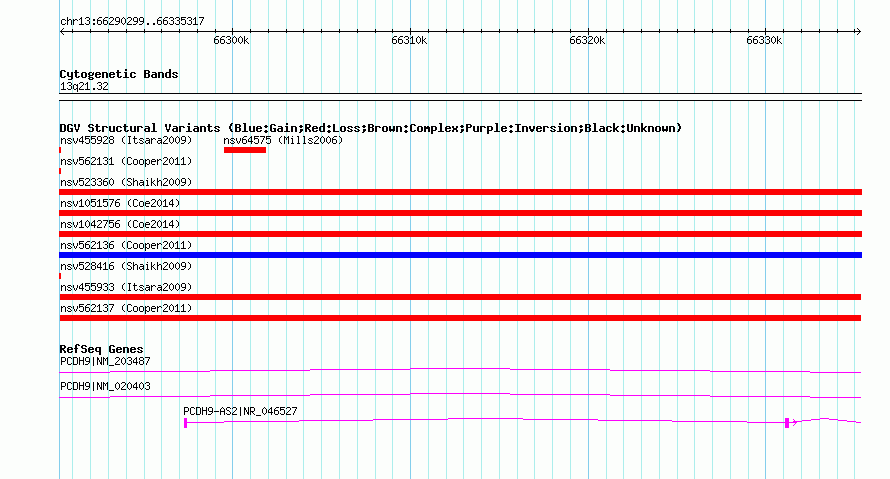The height and width of the screenshot is (479, 890).
Task: Open the nsv528416 (Shaikh2009) label
Action: pos(126,266)
